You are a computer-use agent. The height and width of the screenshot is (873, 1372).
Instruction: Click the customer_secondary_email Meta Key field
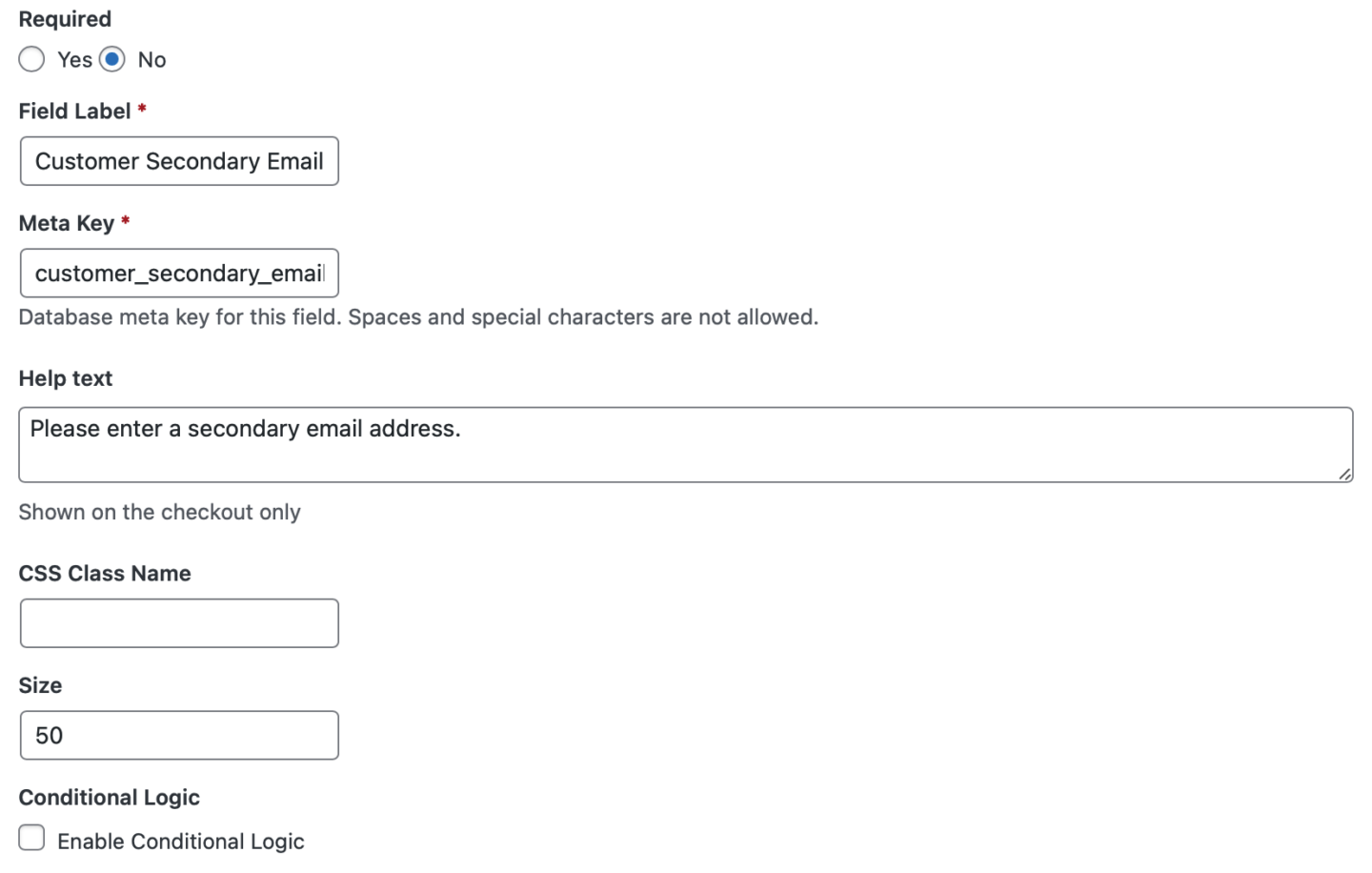179,274
